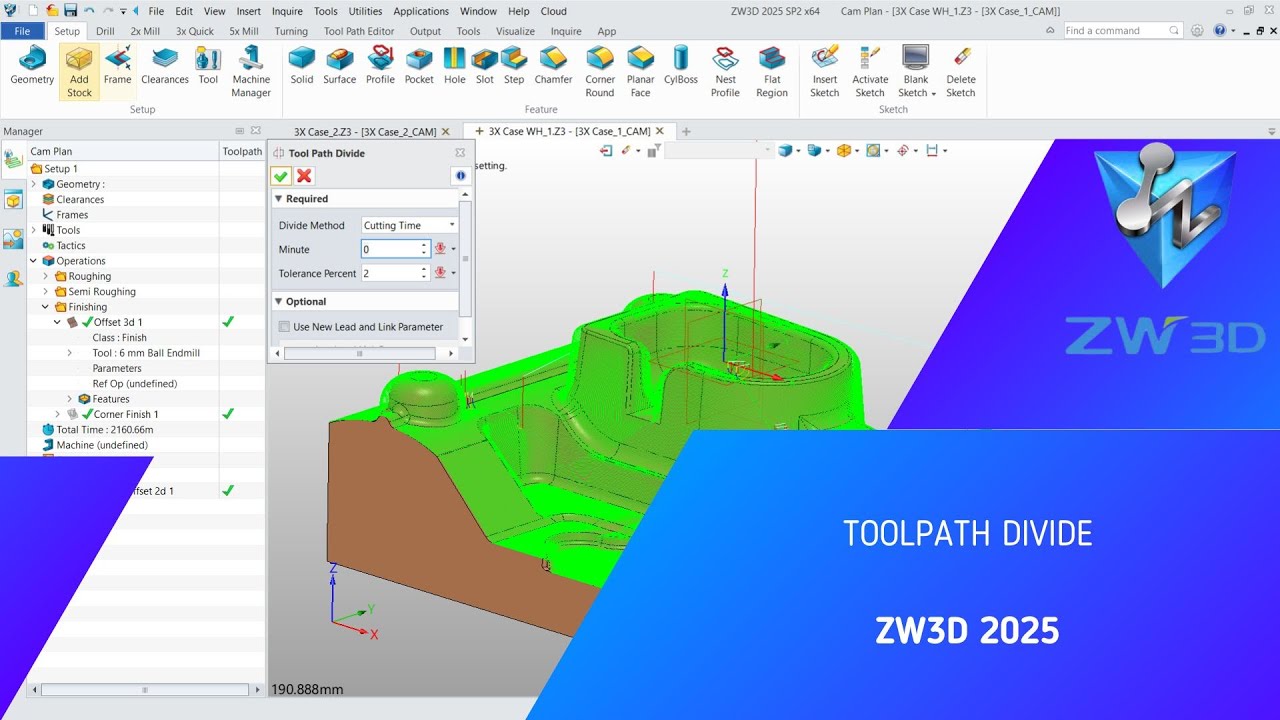Screen dimensions: 1280x720
Task: Click Insert Sketch
Action: click(825, 71)
